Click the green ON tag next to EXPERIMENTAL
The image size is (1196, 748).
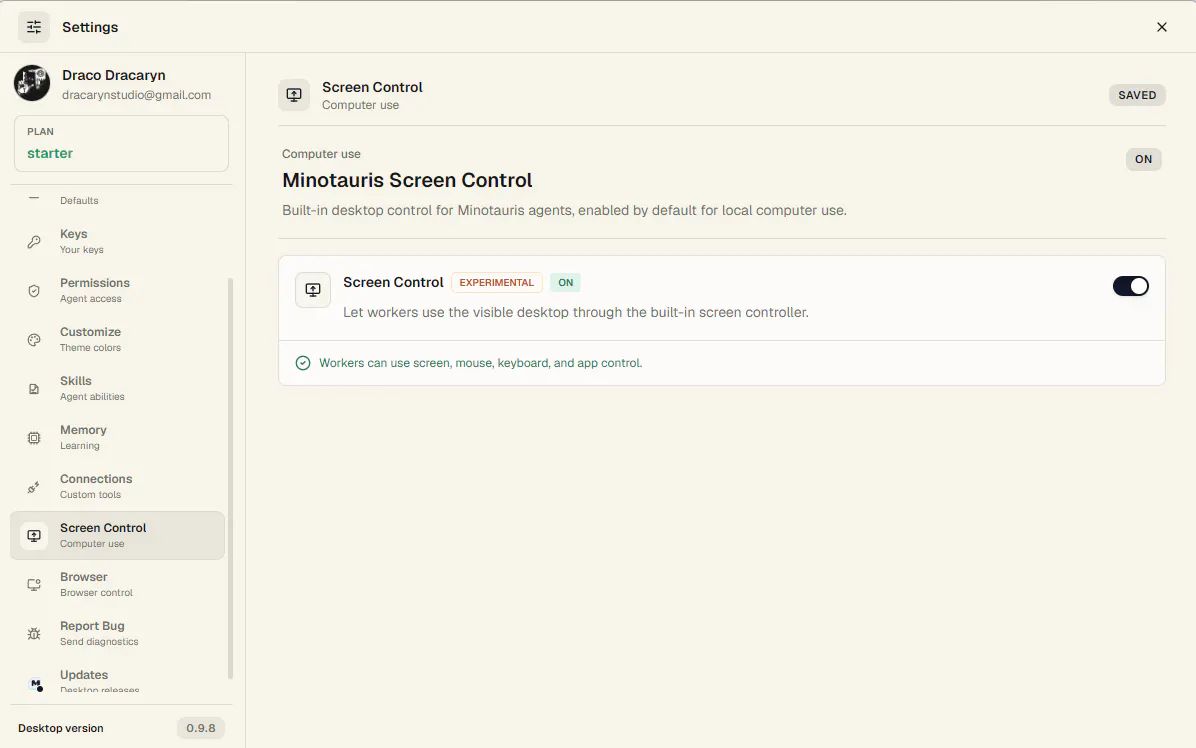pyautogui.click(x=565, y=283)
